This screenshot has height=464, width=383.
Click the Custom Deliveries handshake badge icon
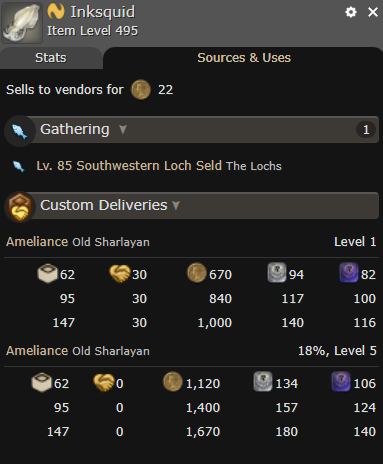[20, 207]
